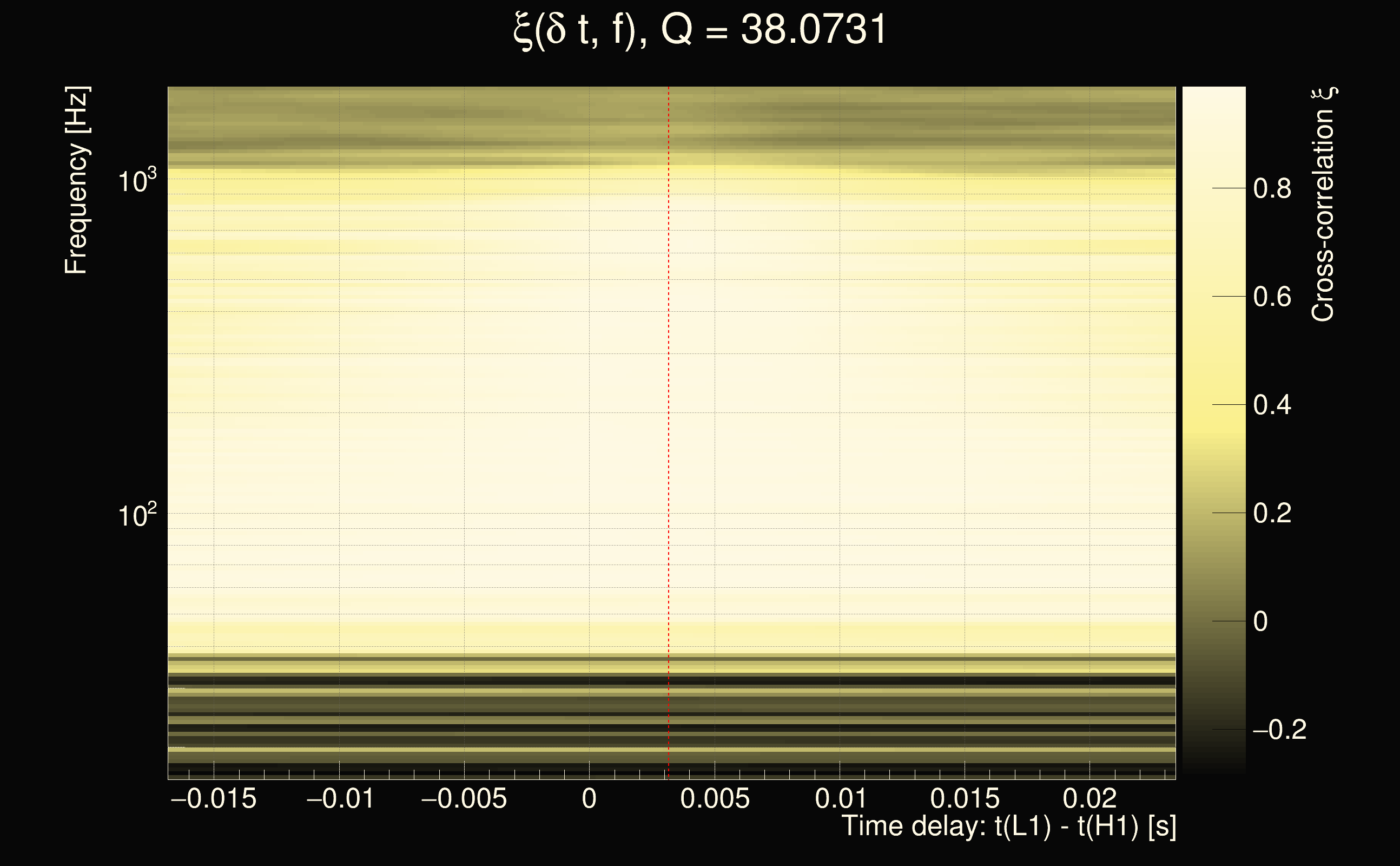Viewport: 1400px width, 866px height.
Task: Select the 0 value on the colorbar scale
Action: 1260,621
